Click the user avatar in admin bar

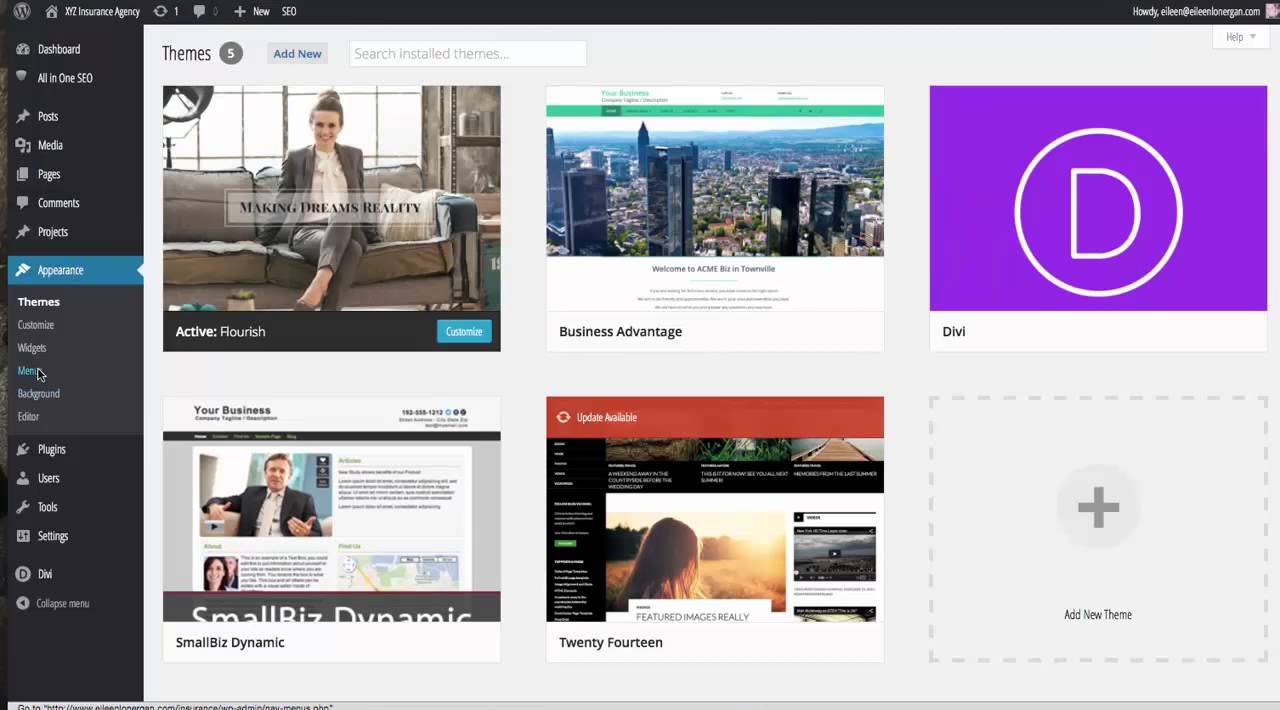coord(1272,11)
